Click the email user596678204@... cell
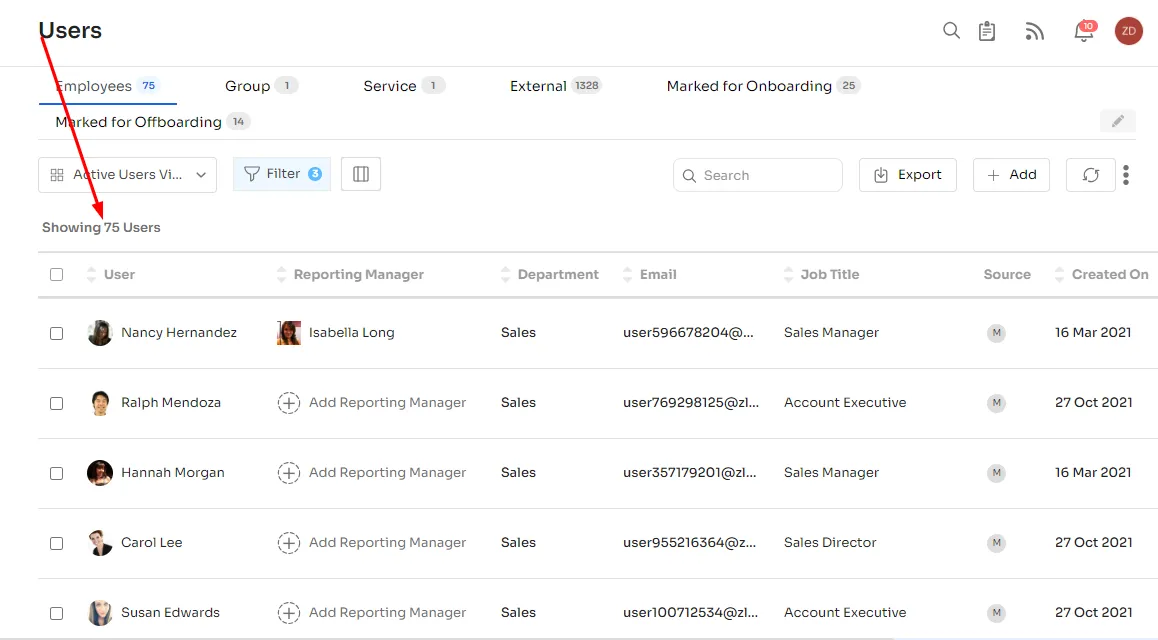This screenshot has height=640, width=1158. point(688,333)
